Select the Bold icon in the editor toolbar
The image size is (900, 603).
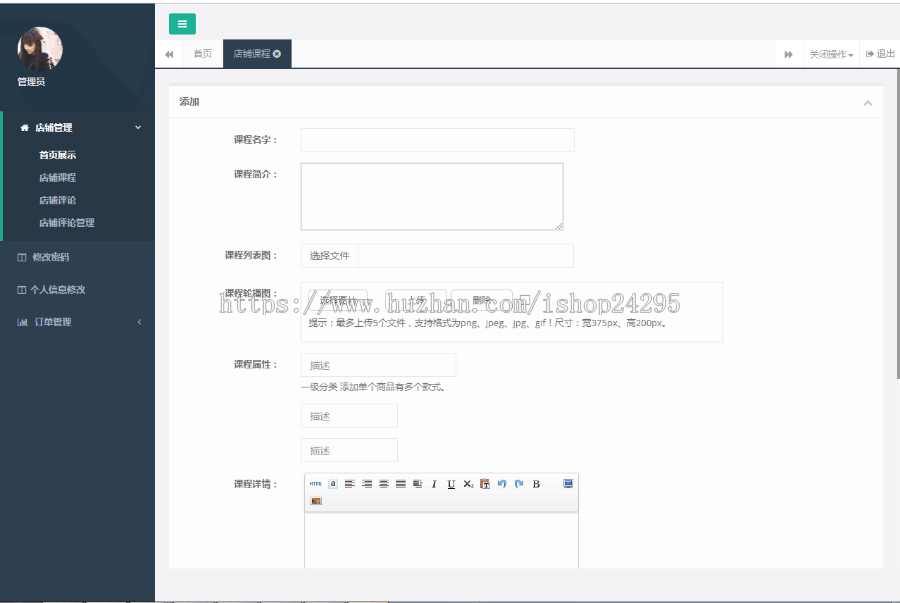536,484
